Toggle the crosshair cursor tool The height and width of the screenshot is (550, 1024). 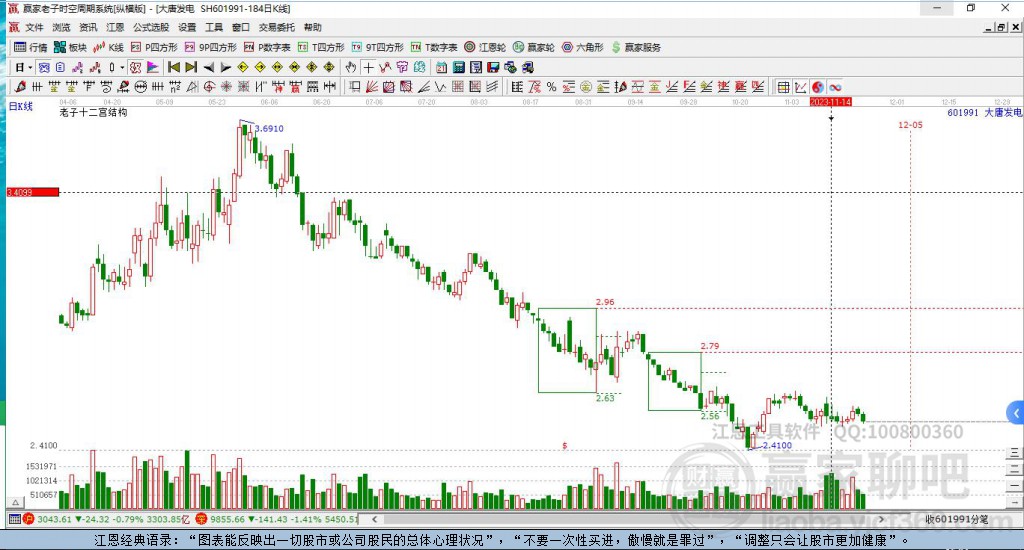pyautogui.click(x=368, y=67)
